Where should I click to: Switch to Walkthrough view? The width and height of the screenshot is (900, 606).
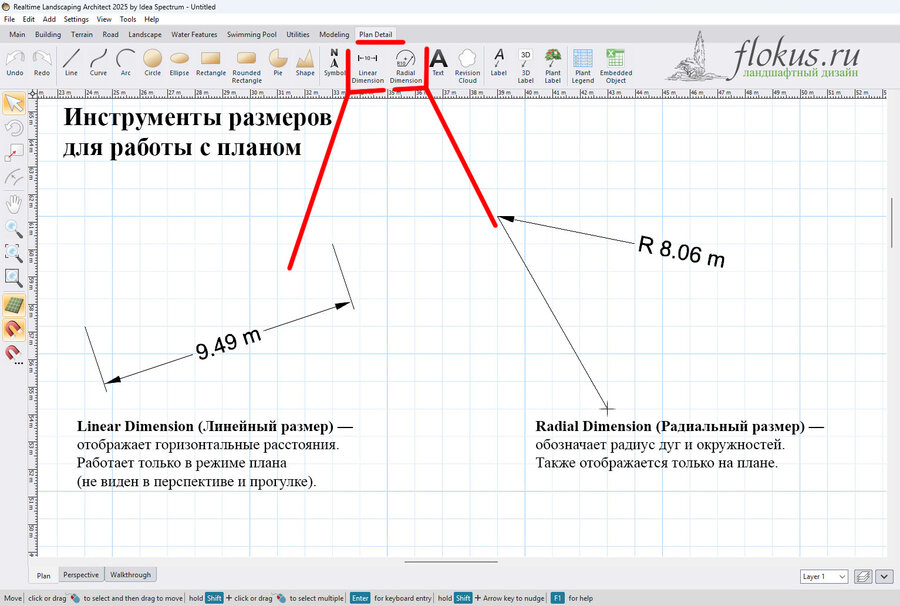130,574
